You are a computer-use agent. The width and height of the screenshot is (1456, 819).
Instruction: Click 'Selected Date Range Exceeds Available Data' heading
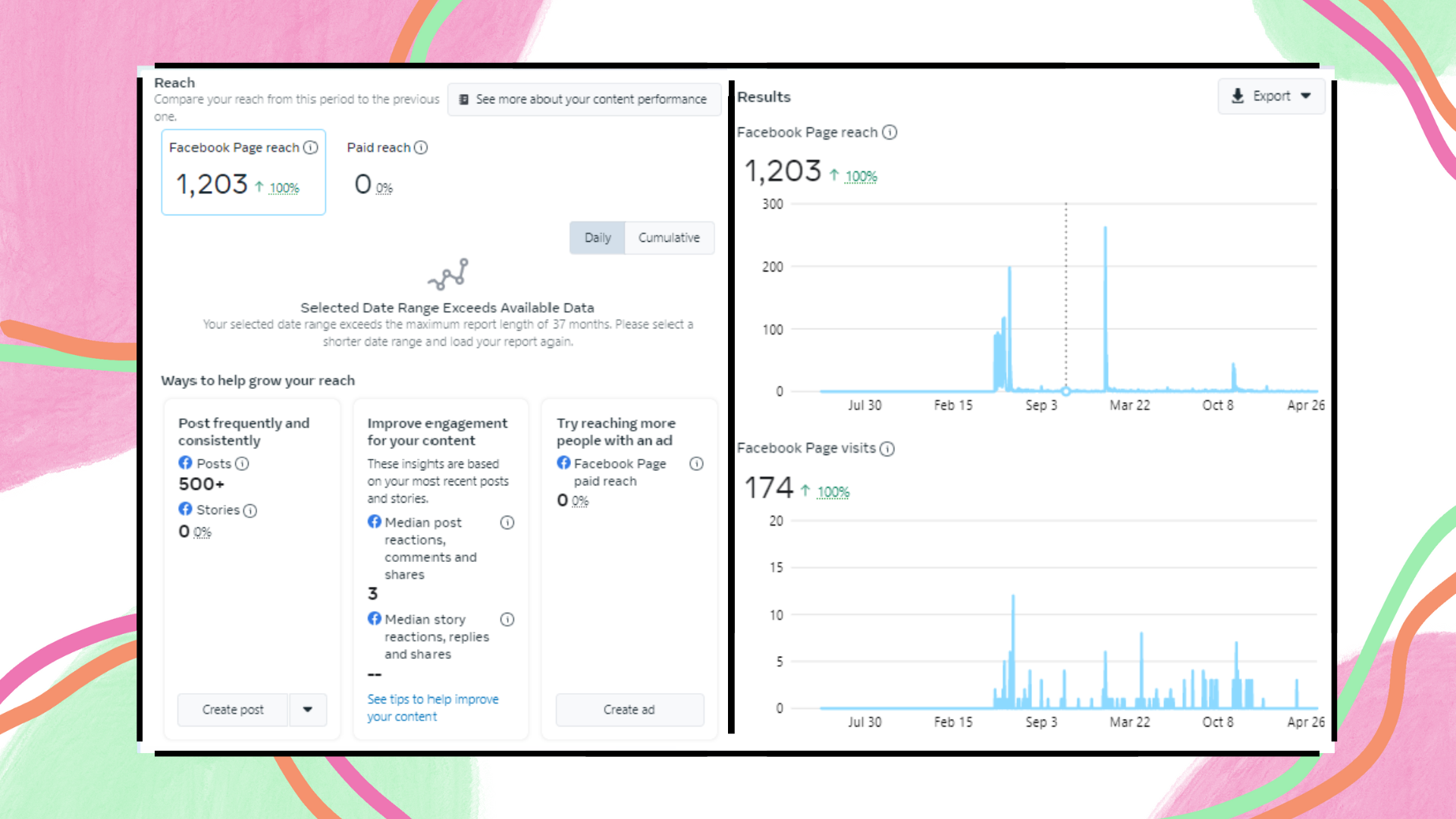pyautogui.click(x=447, y=308)
